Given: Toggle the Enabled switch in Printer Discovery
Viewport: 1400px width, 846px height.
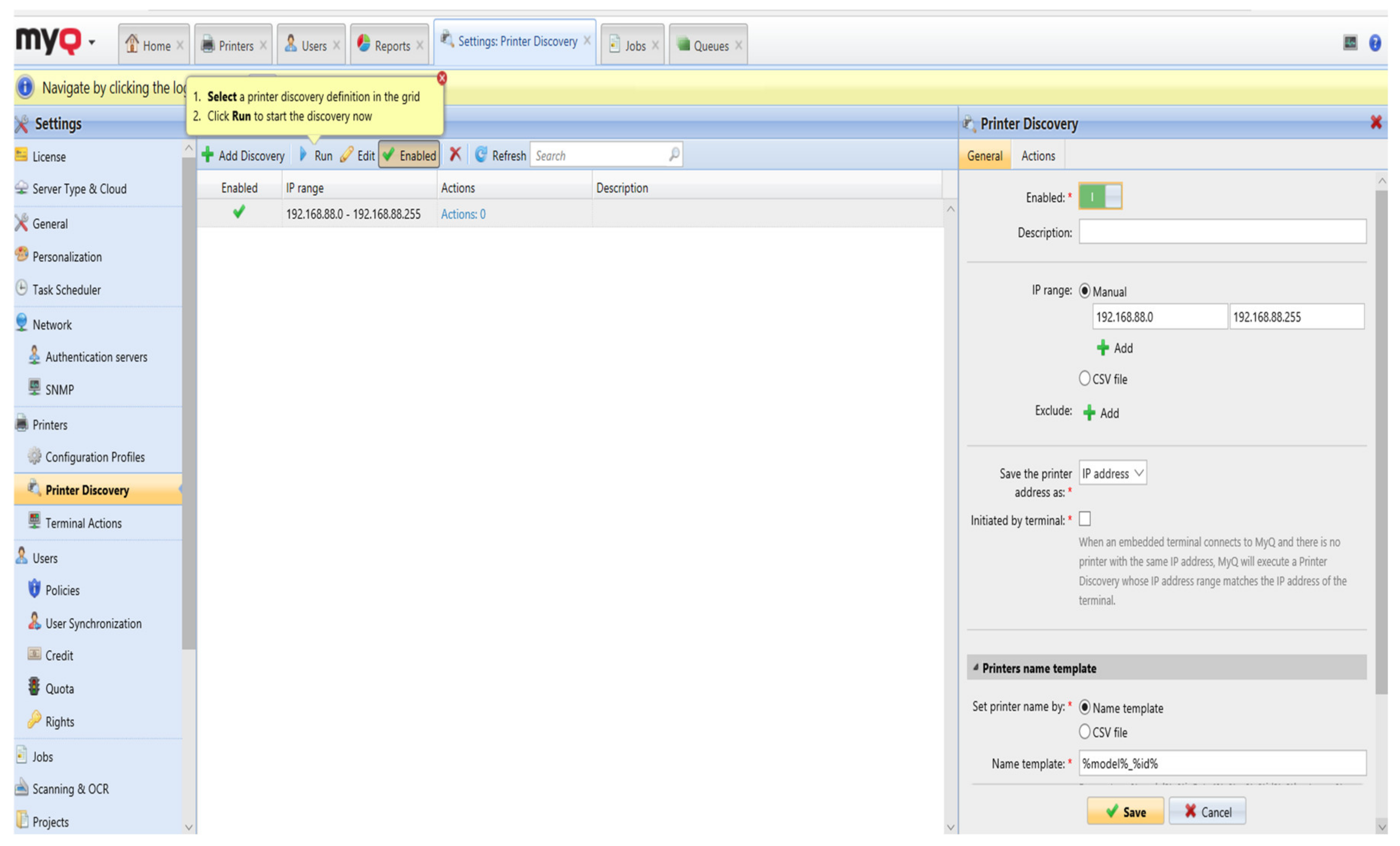Looking at the screenshot, I should 1100,196.
